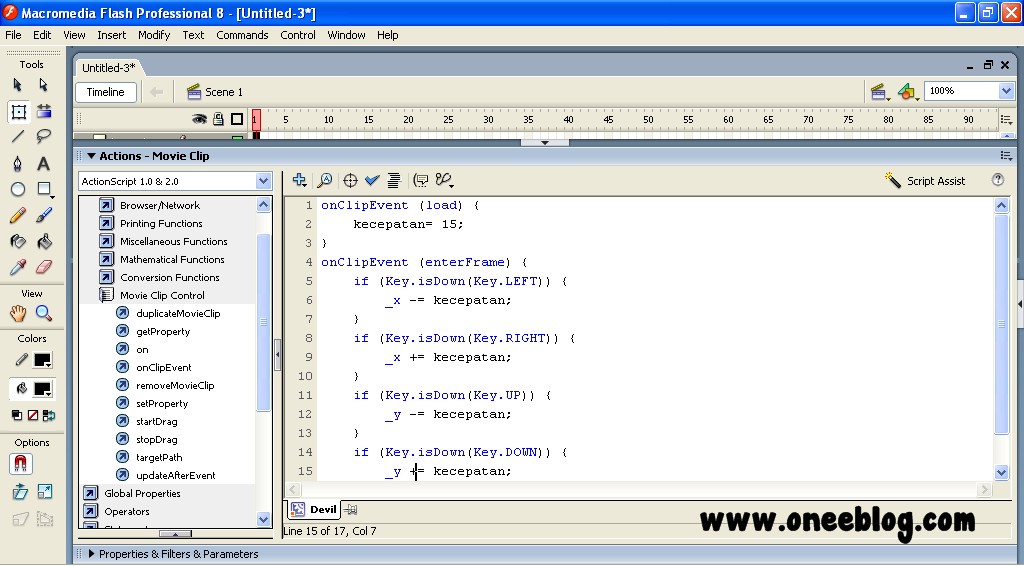The height and width of the screenshot is (566, 1024).
Task: Click the No Color button
Action: (33, 415)
